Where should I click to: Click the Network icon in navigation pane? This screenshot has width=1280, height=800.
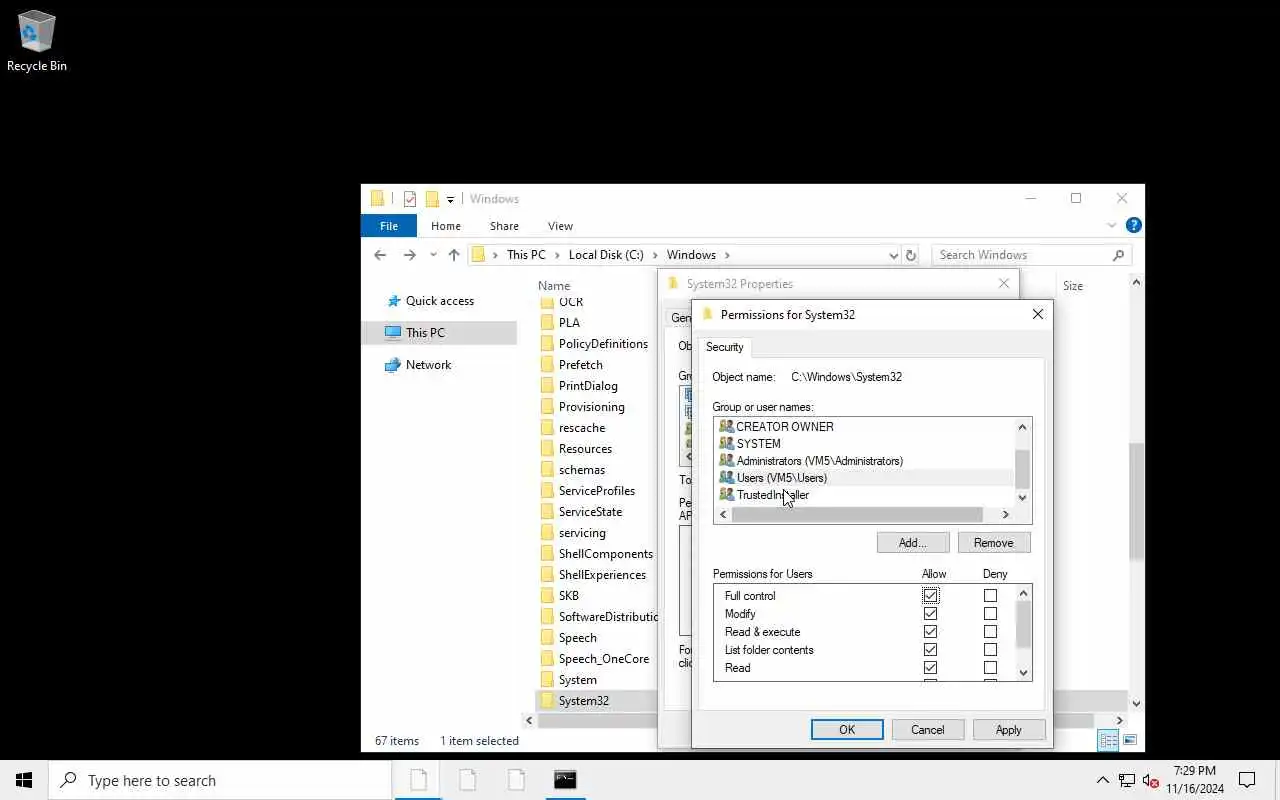393,365
